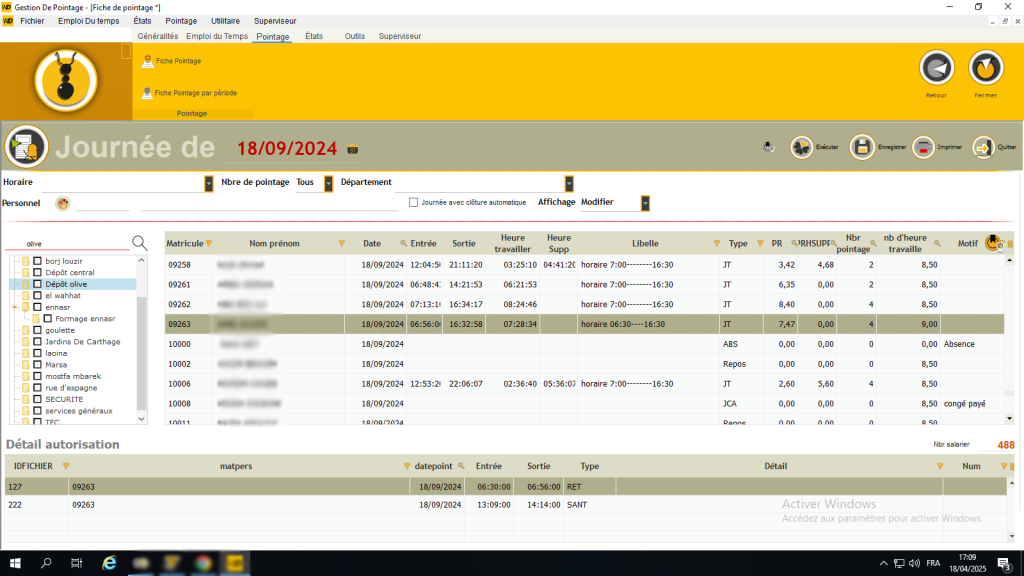The image size is (1024, 576).
Task: Click the Exécuter clover icon
Action: [x=802, y=147]
